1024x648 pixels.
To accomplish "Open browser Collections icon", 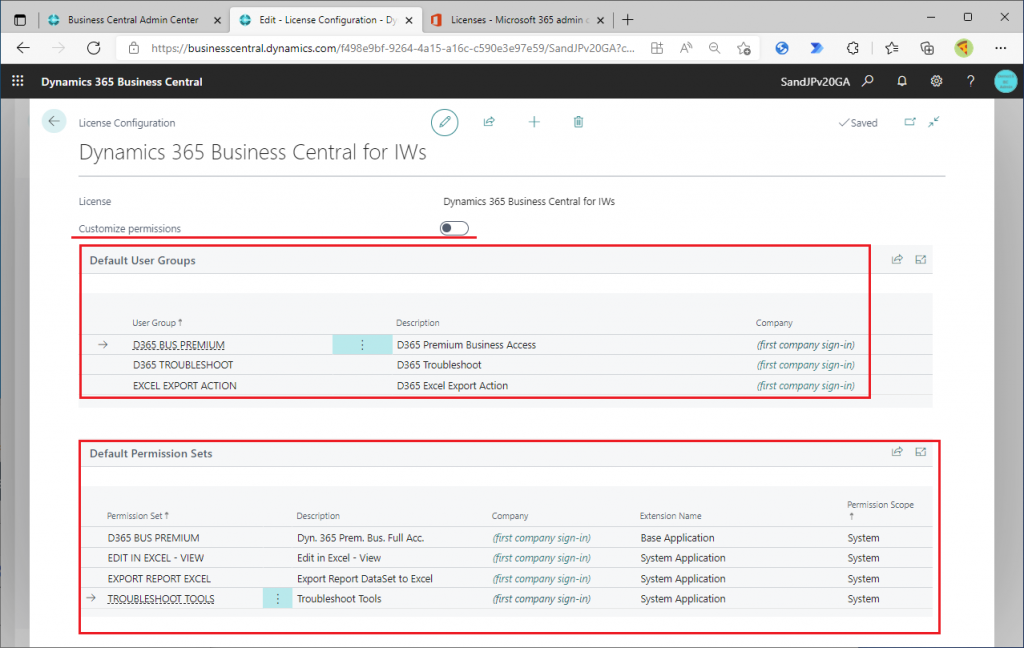I will pyautogui.click(x=927, y=48).
